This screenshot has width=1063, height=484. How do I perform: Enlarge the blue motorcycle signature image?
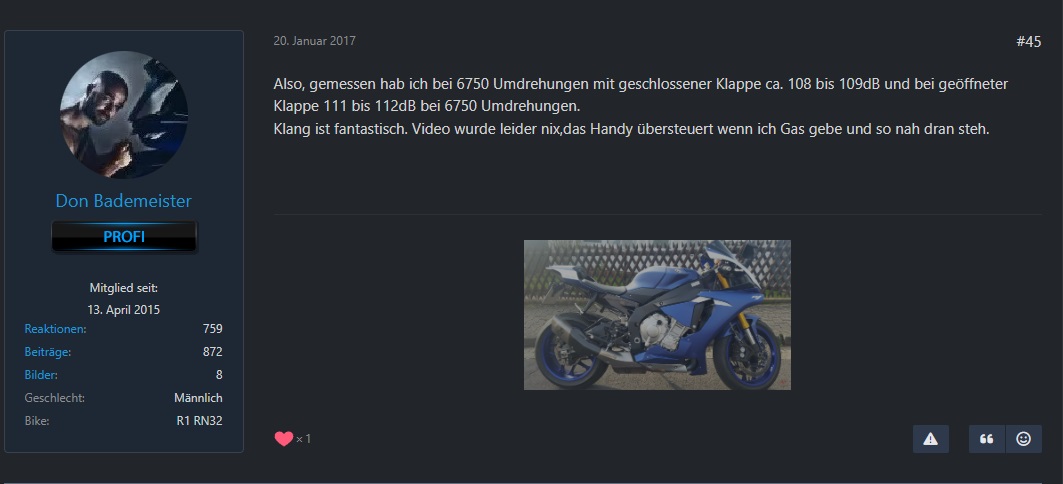point(657,315)
